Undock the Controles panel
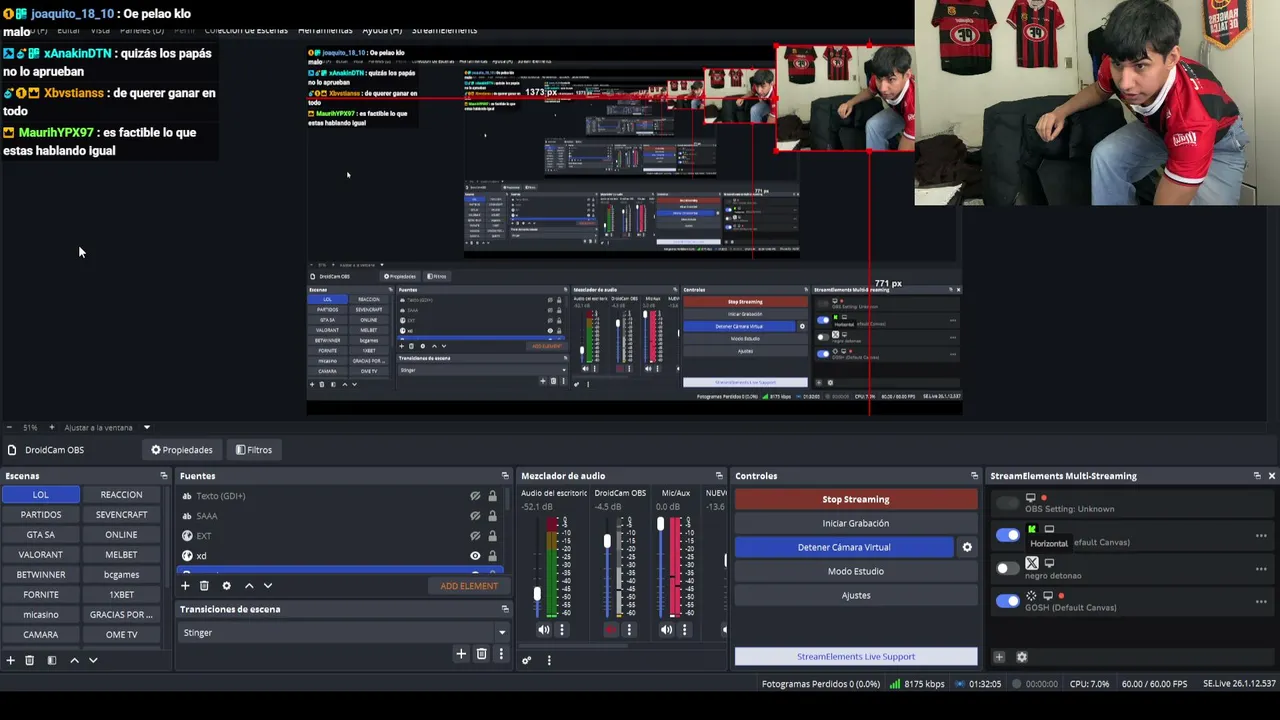Screen dimensions: 1280x720 974,476
